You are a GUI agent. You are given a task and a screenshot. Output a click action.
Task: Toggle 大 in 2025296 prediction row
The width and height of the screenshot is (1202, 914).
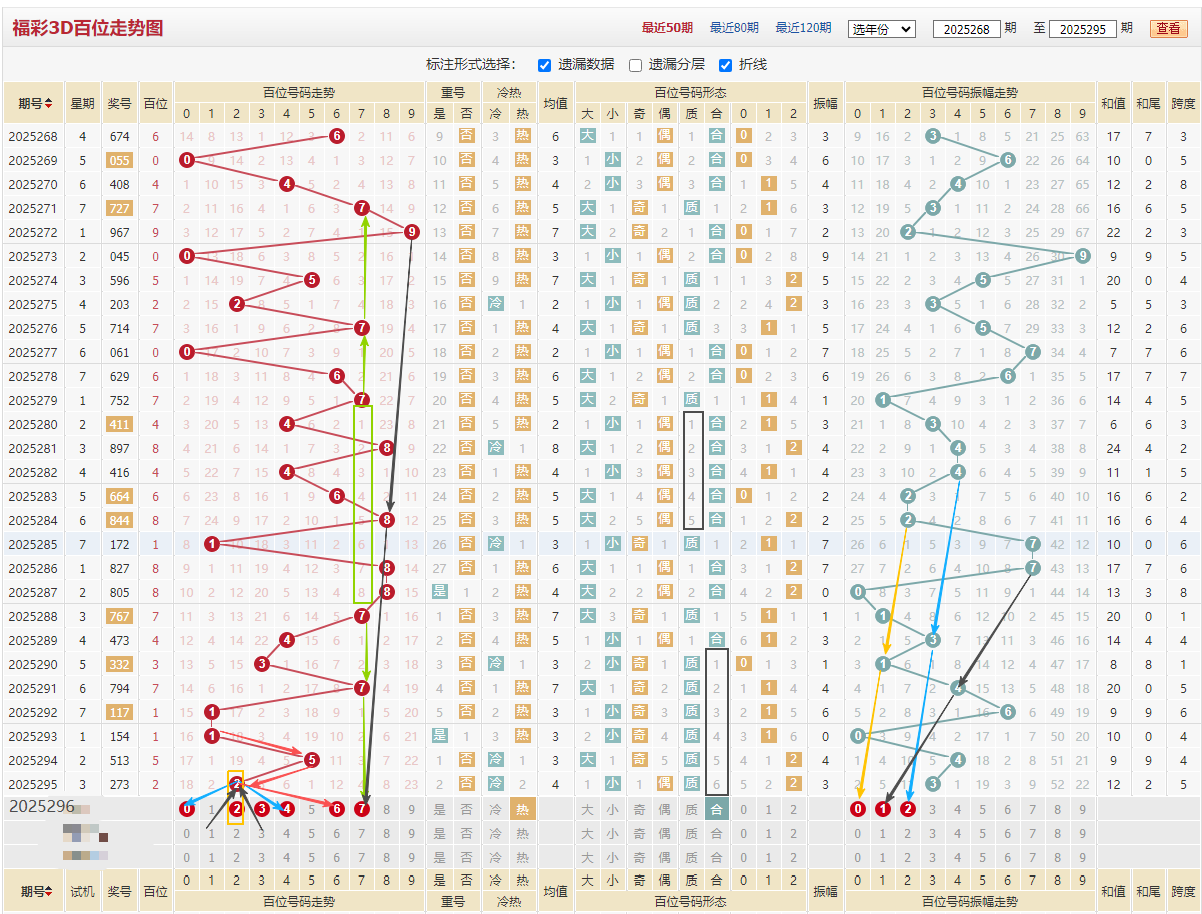tap(587, 809)
